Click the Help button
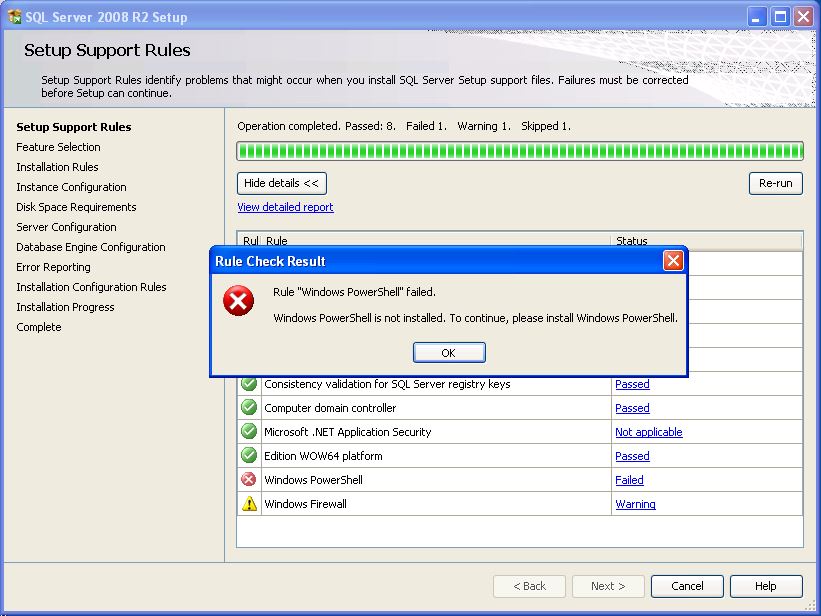 coord(765,586)
